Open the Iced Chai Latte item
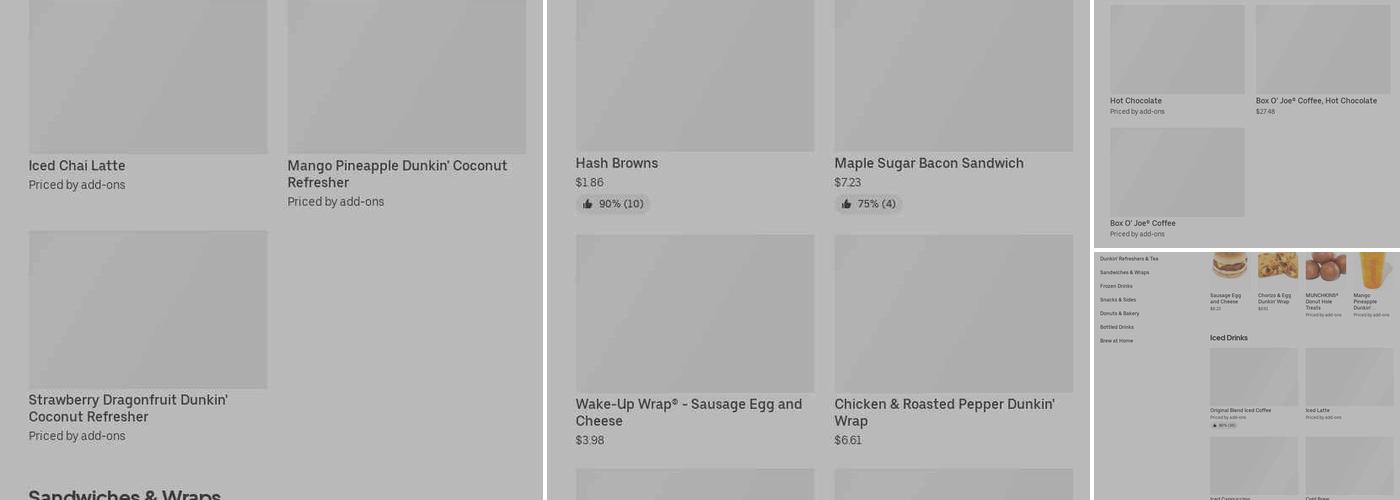The width and height of the screenshot is (1400, 500). coord(77,166)
